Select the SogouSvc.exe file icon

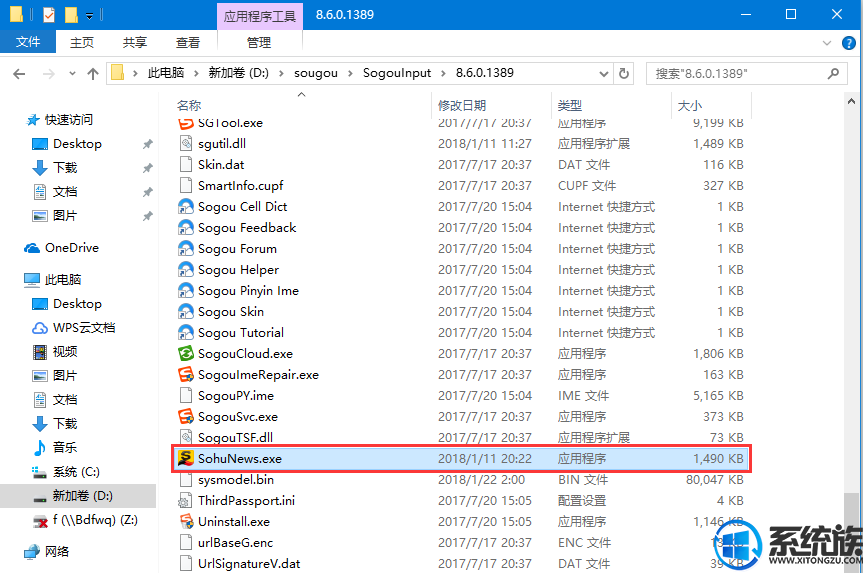click(186, 416)
